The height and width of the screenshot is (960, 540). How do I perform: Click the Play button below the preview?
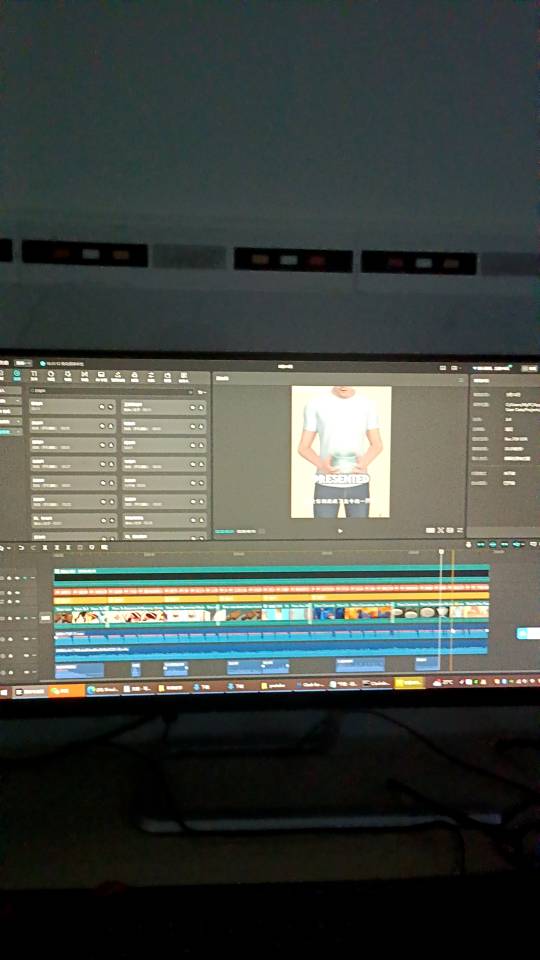tap(340, 531)
